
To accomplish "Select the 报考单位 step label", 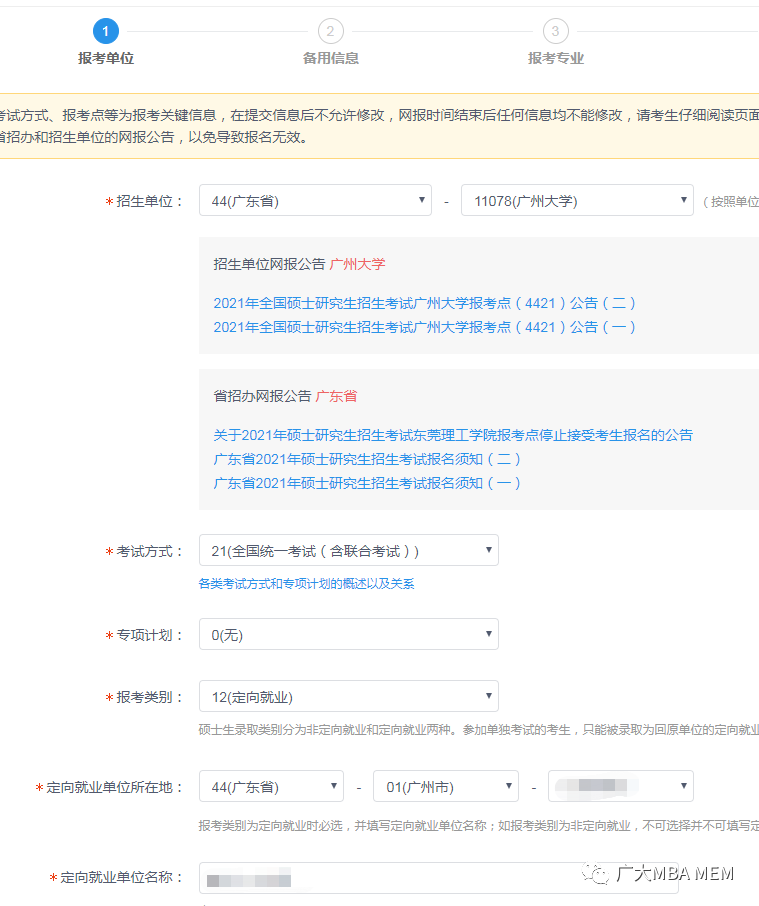I will point(106,58).
